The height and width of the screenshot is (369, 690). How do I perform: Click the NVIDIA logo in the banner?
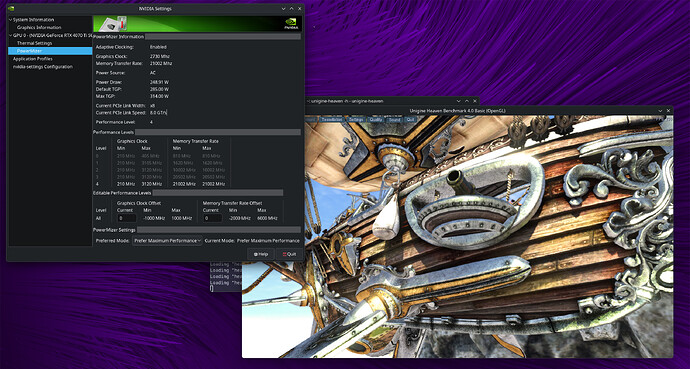[x=291, y=23]
